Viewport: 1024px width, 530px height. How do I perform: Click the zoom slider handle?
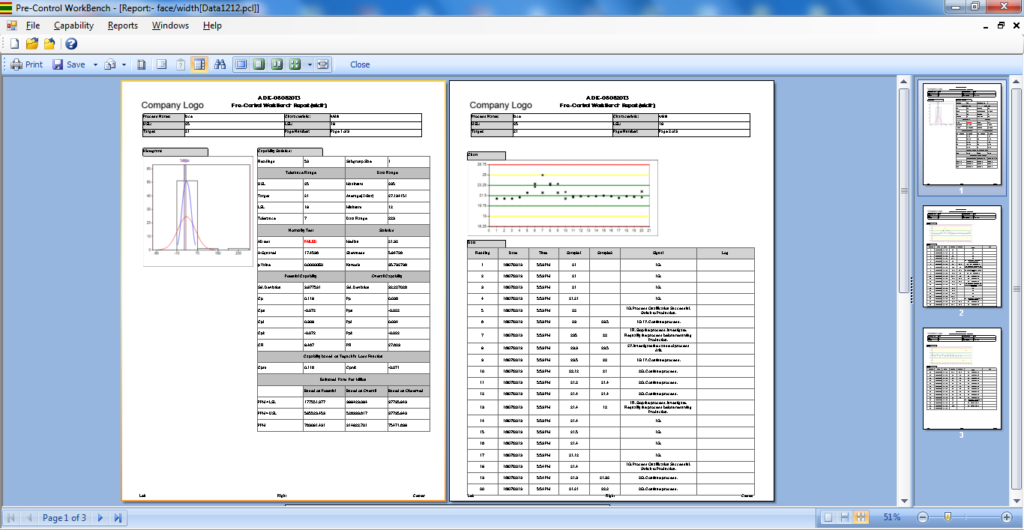947,517
